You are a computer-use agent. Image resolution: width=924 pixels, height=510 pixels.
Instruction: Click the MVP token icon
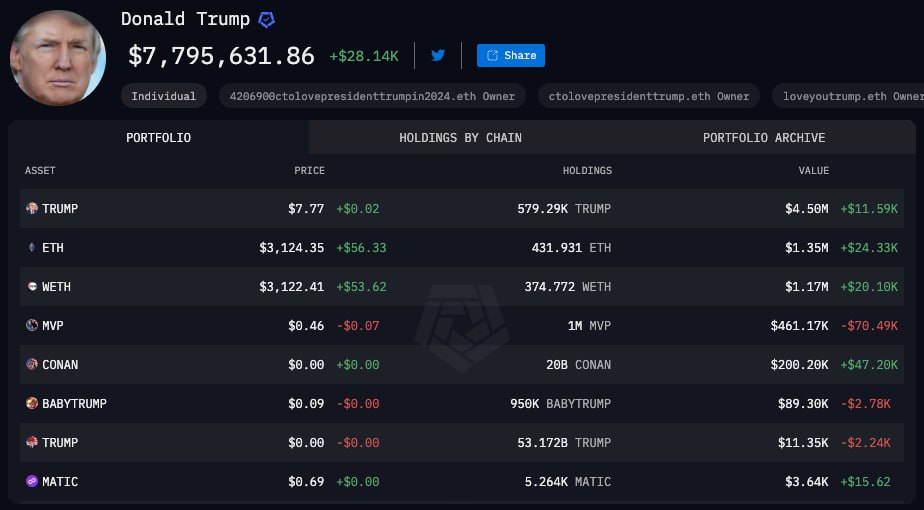[x=31, y=326]
